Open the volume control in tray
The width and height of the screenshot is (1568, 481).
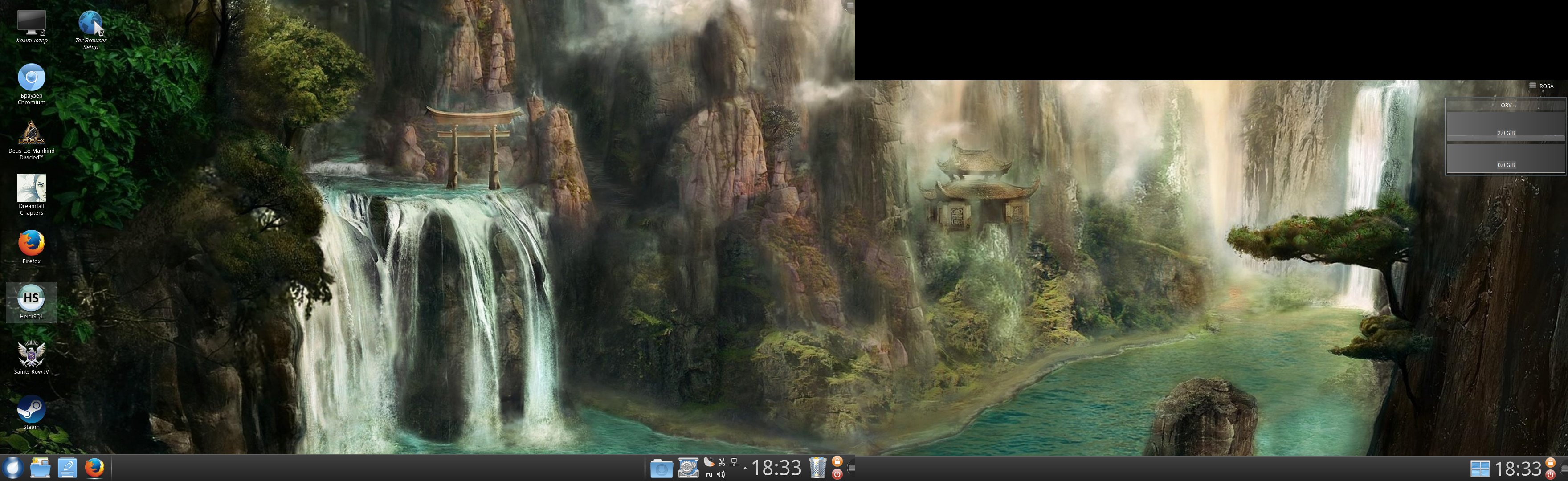pyautogui.click(x=721, y=474)
